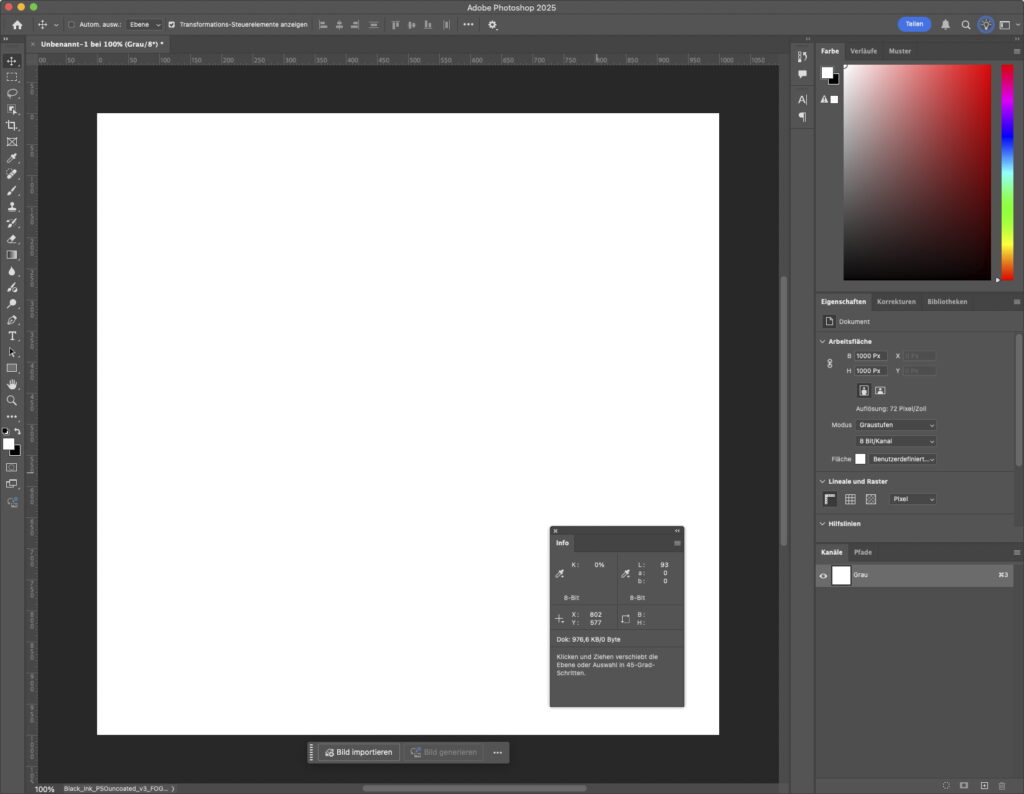Screen dimensions: 1024x794
Task: Open the Info panel menu
Action: [677, 543]
